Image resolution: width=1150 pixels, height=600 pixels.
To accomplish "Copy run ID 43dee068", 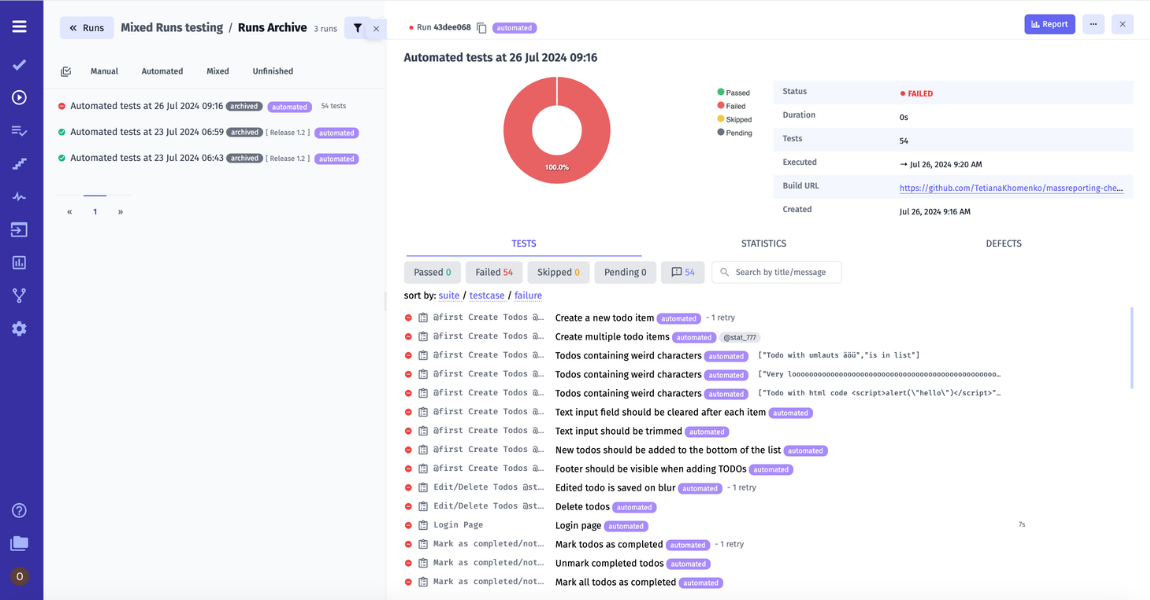I will (482, 28).
